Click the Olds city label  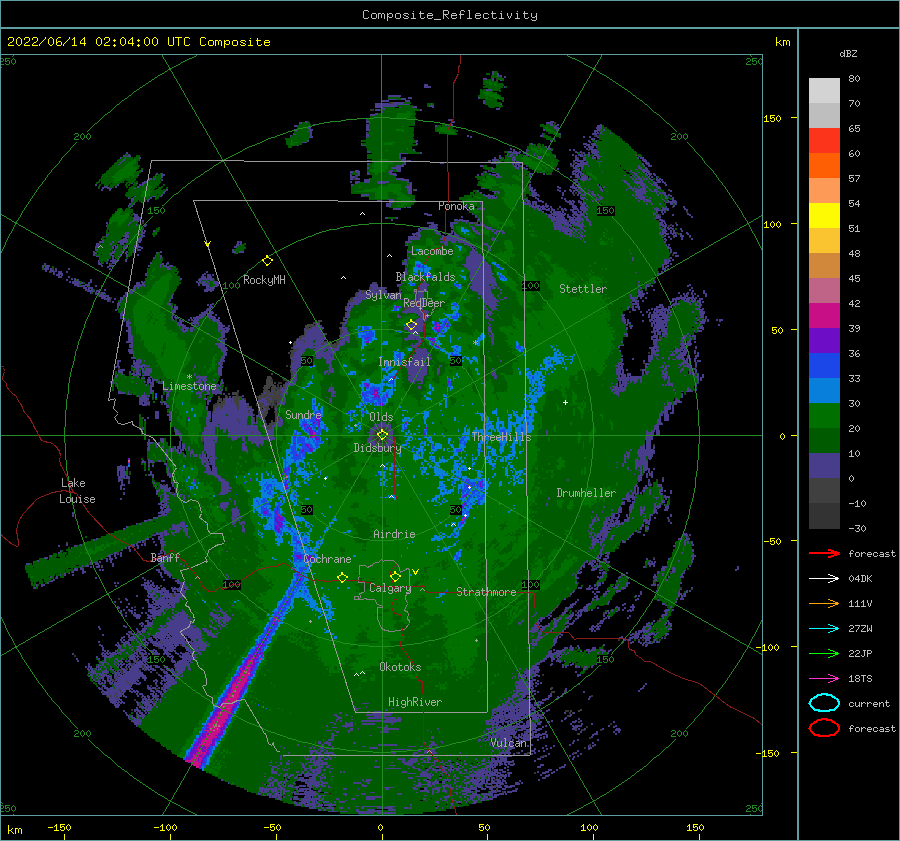coord(381,417)
